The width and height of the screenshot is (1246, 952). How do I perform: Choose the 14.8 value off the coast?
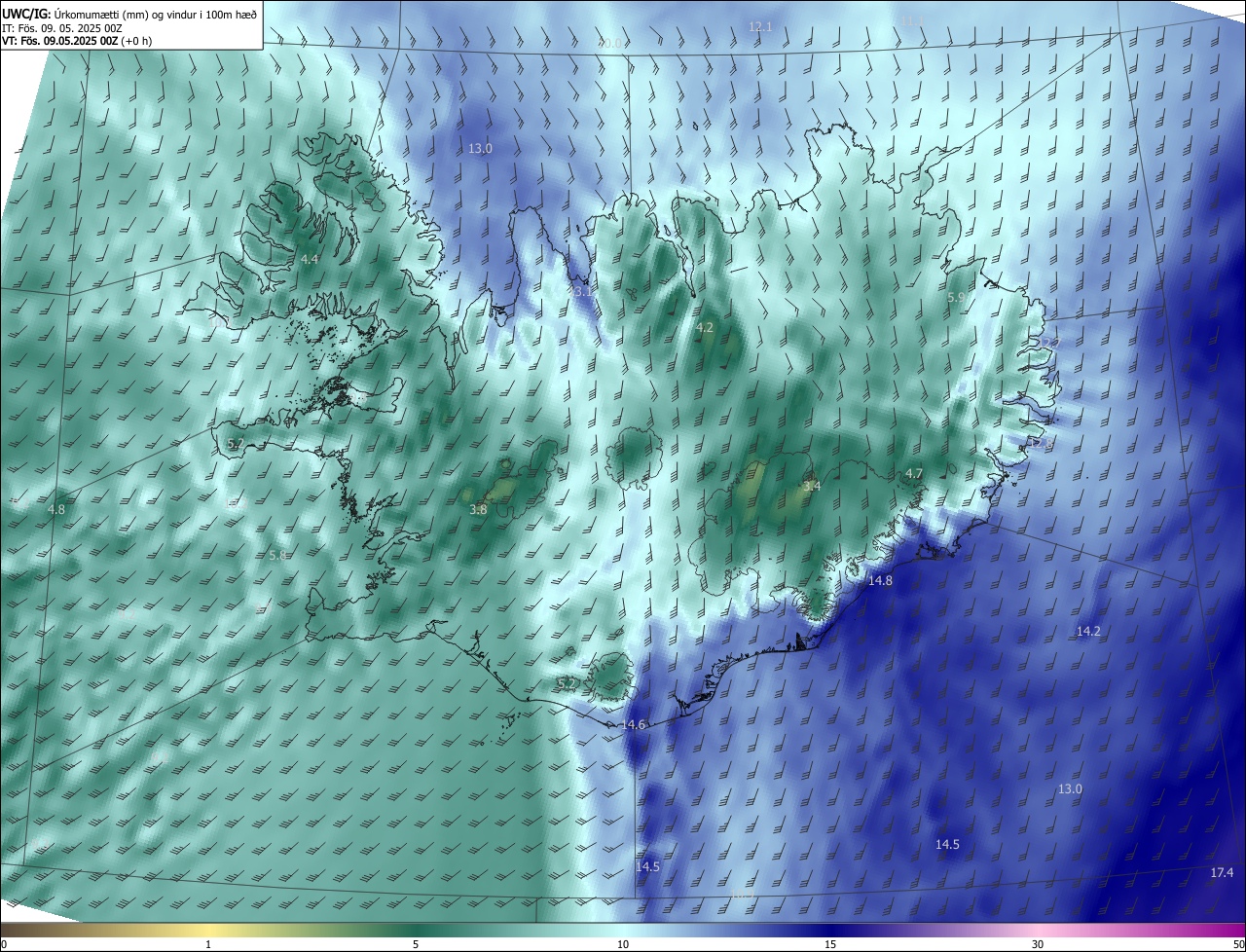(880, 580)
